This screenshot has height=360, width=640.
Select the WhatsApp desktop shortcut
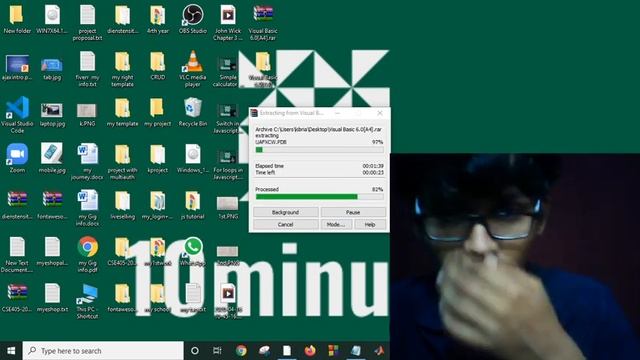193,250
